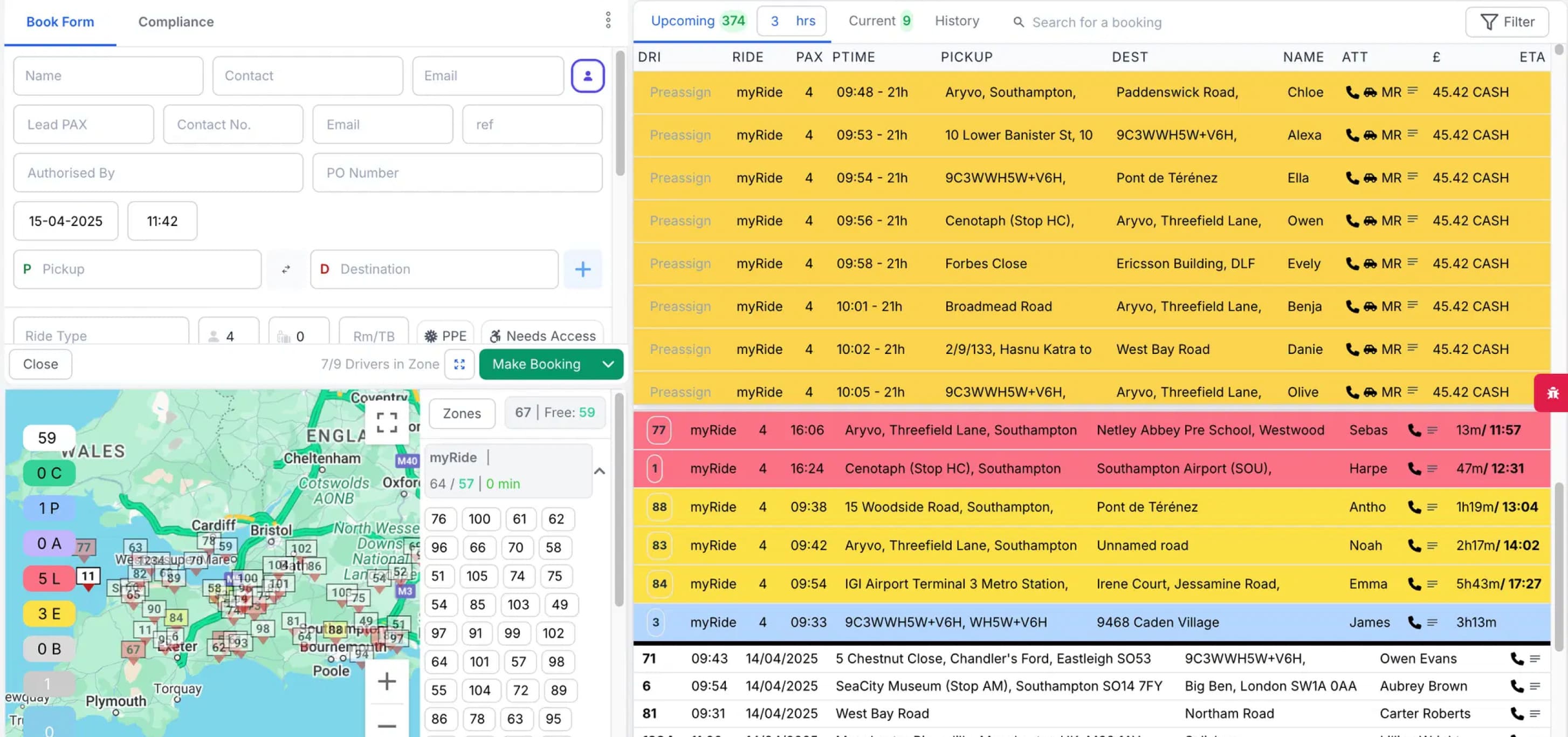Click car icon in Owen's row
Viewport: 1568px width, 737px height.
tap(1370, 221)
